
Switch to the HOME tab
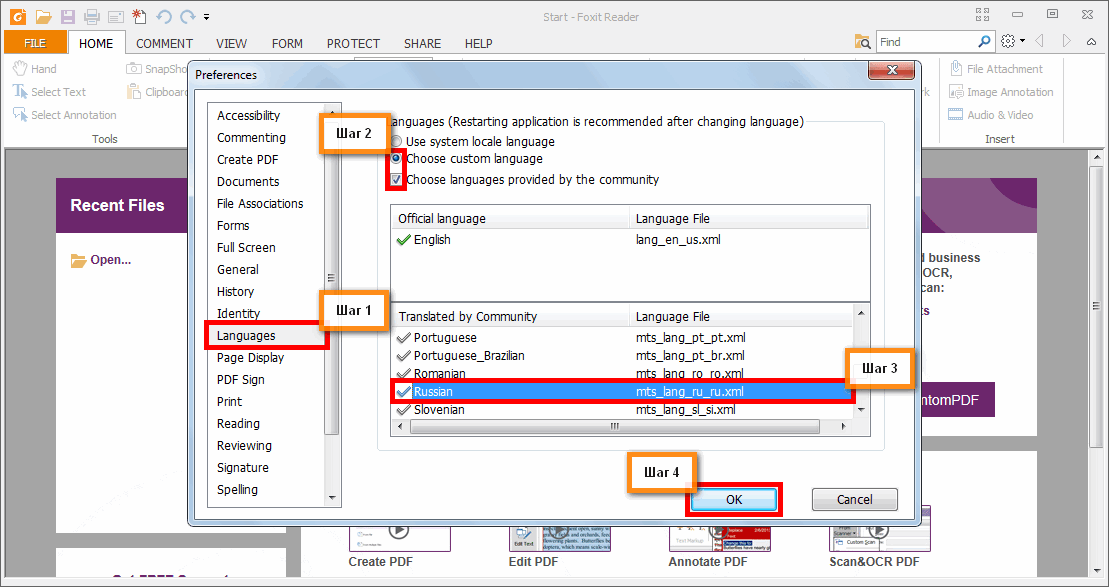pyautogui.click(x=96, y=43)
